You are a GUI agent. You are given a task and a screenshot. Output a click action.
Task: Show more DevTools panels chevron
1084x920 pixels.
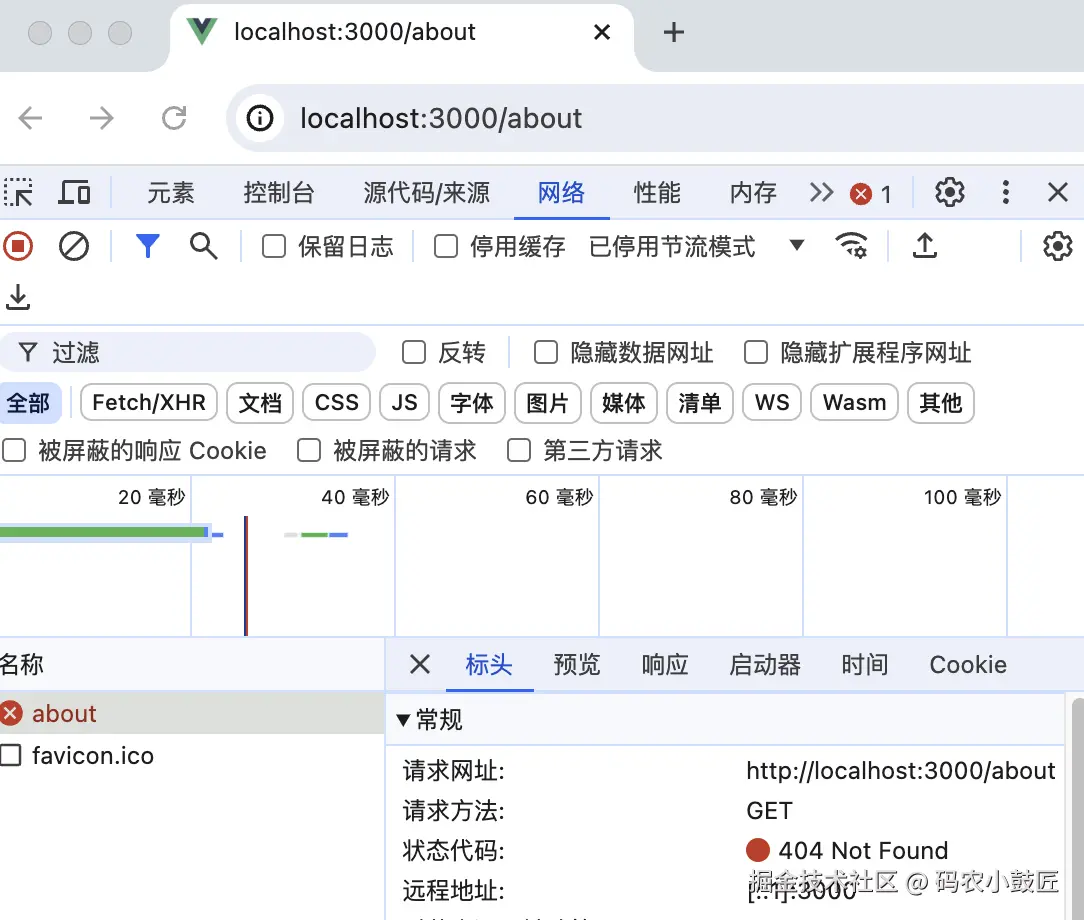821,192
